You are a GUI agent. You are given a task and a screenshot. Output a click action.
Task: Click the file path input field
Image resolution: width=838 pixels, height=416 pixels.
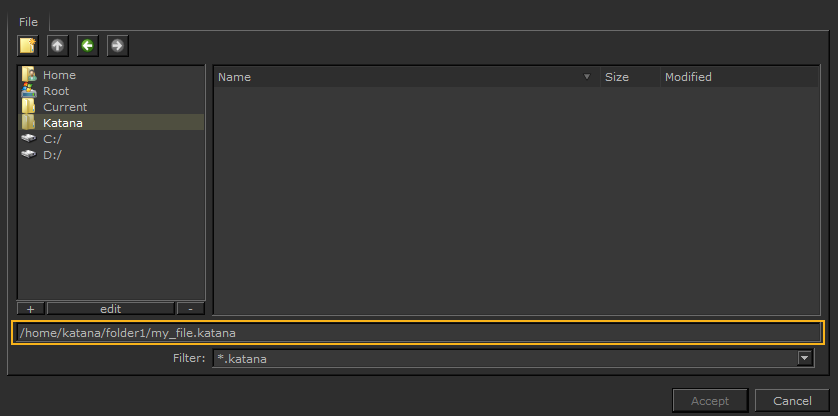point(418,333)
